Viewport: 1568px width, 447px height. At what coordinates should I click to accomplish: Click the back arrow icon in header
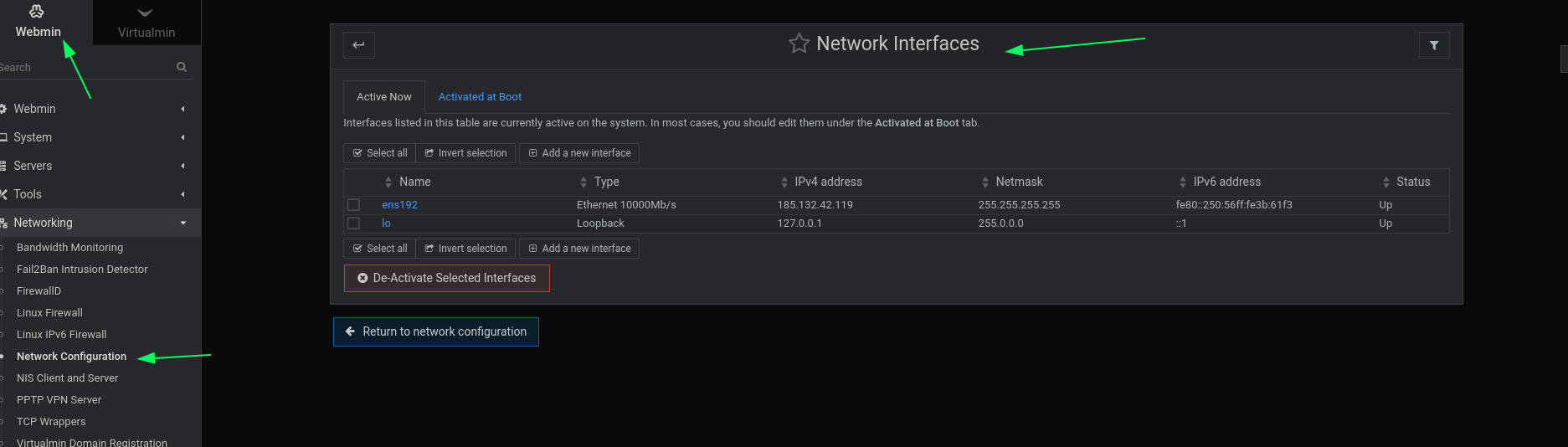click(x=358, y=45)
